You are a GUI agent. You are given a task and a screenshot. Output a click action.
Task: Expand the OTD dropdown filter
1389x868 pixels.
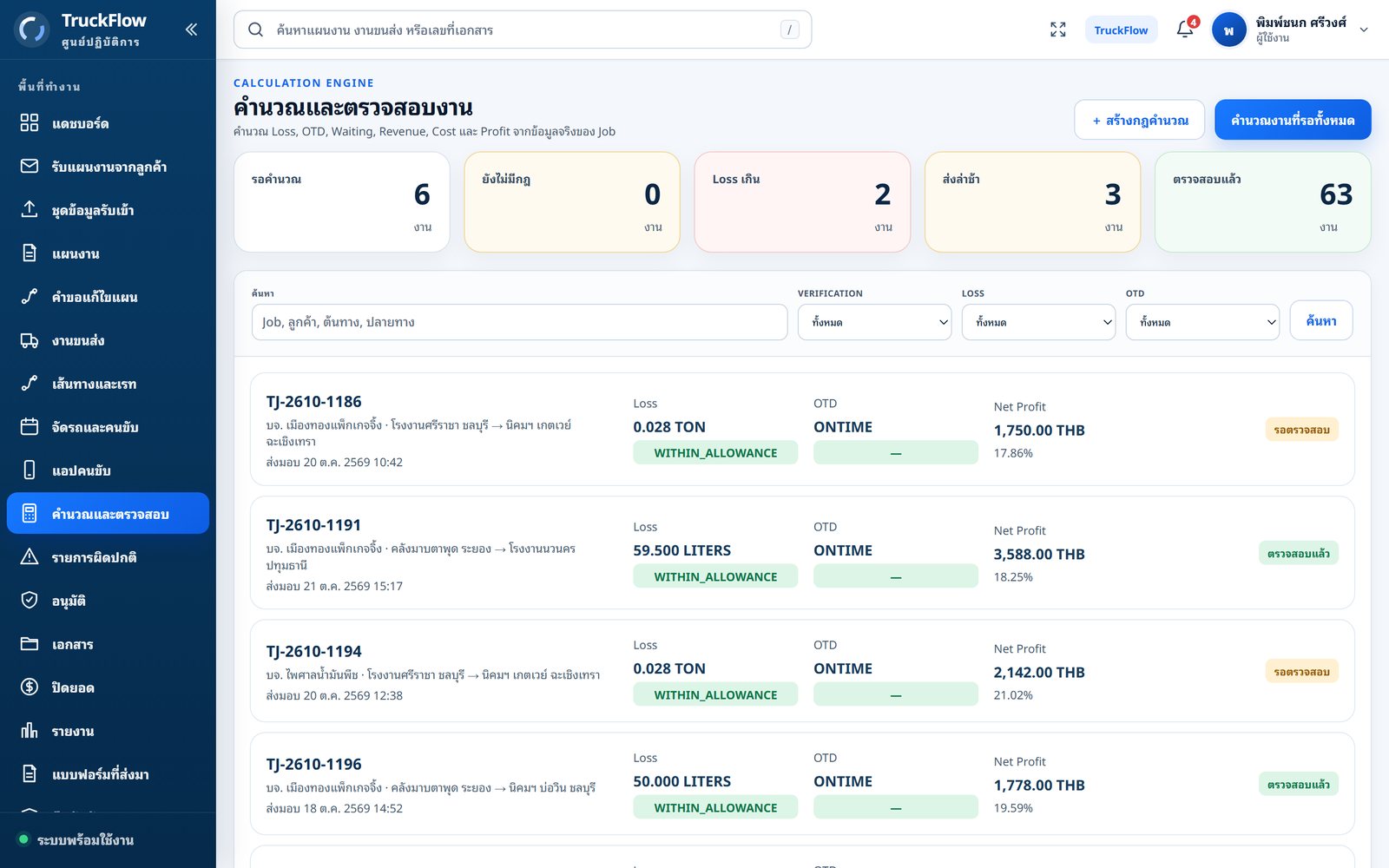pyautogui.click(x=1202, y=322)
